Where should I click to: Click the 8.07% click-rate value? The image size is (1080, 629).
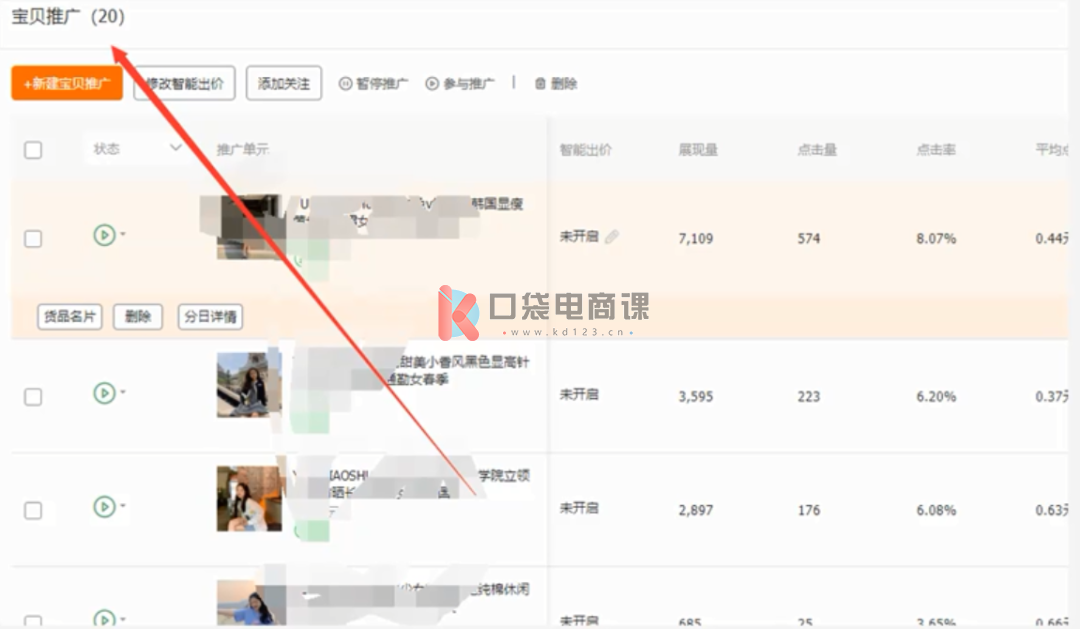(936, 238)
